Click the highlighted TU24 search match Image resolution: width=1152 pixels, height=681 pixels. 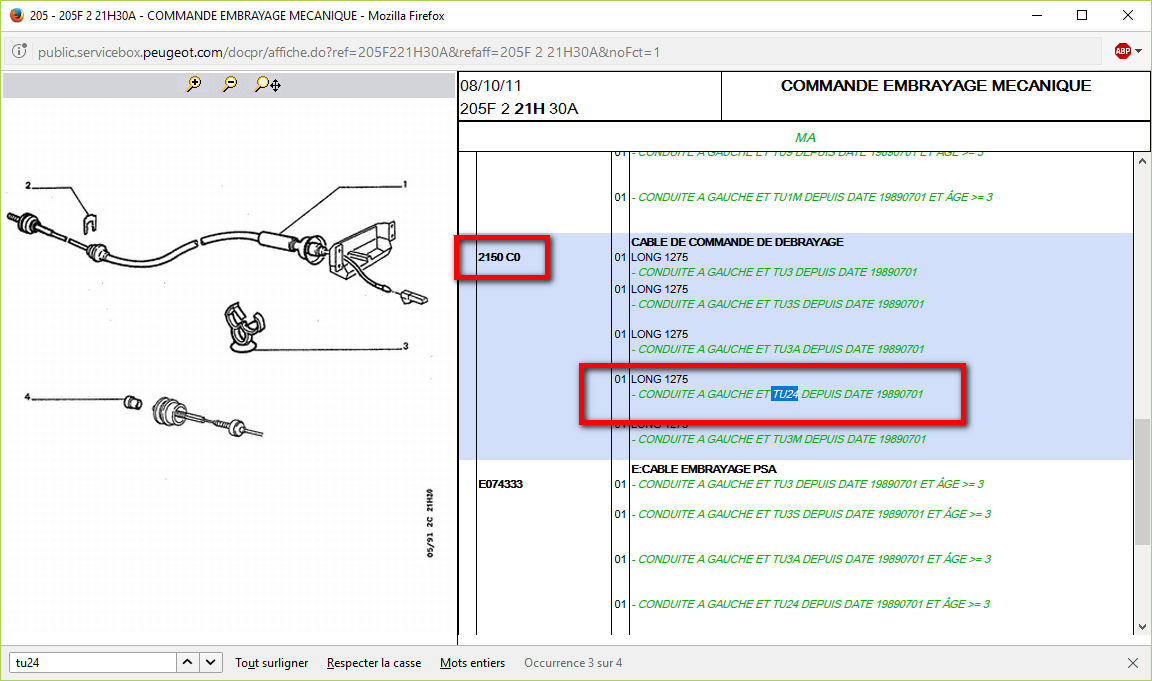click(x=785, y=394)
